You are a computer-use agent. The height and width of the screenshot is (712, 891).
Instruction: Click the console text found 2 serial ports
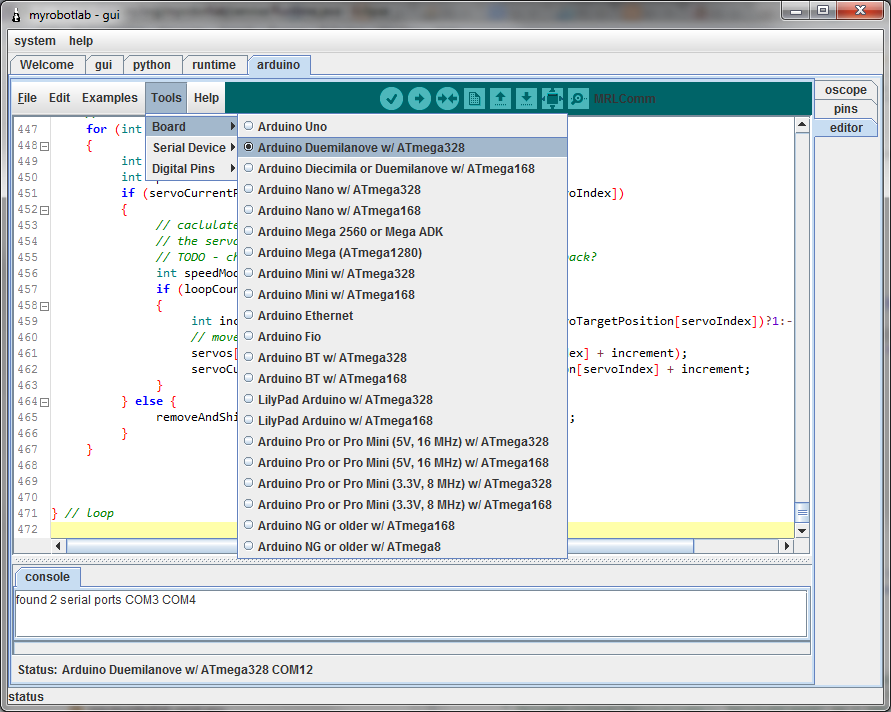[x=106, y=599]
